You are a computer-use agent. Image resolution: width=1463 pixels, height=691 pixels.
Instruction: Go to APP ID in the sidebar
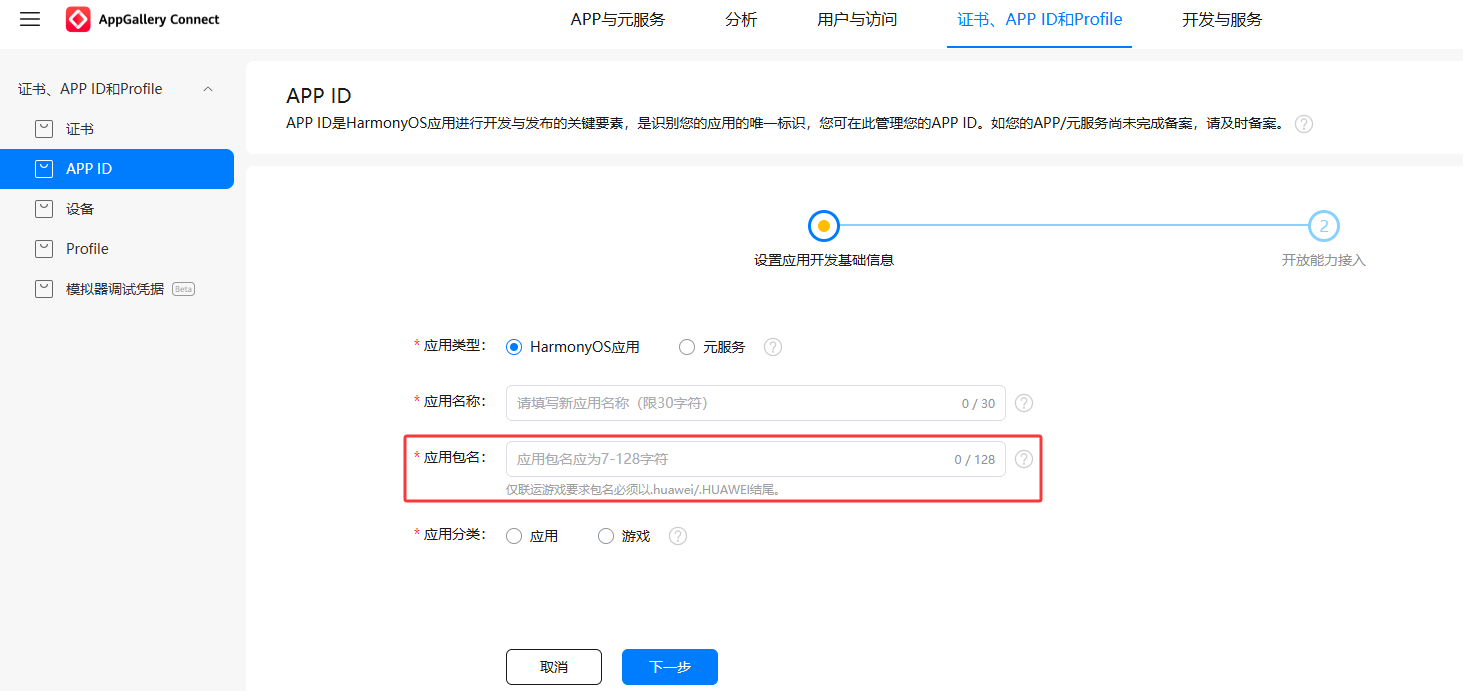click(117, 169)
